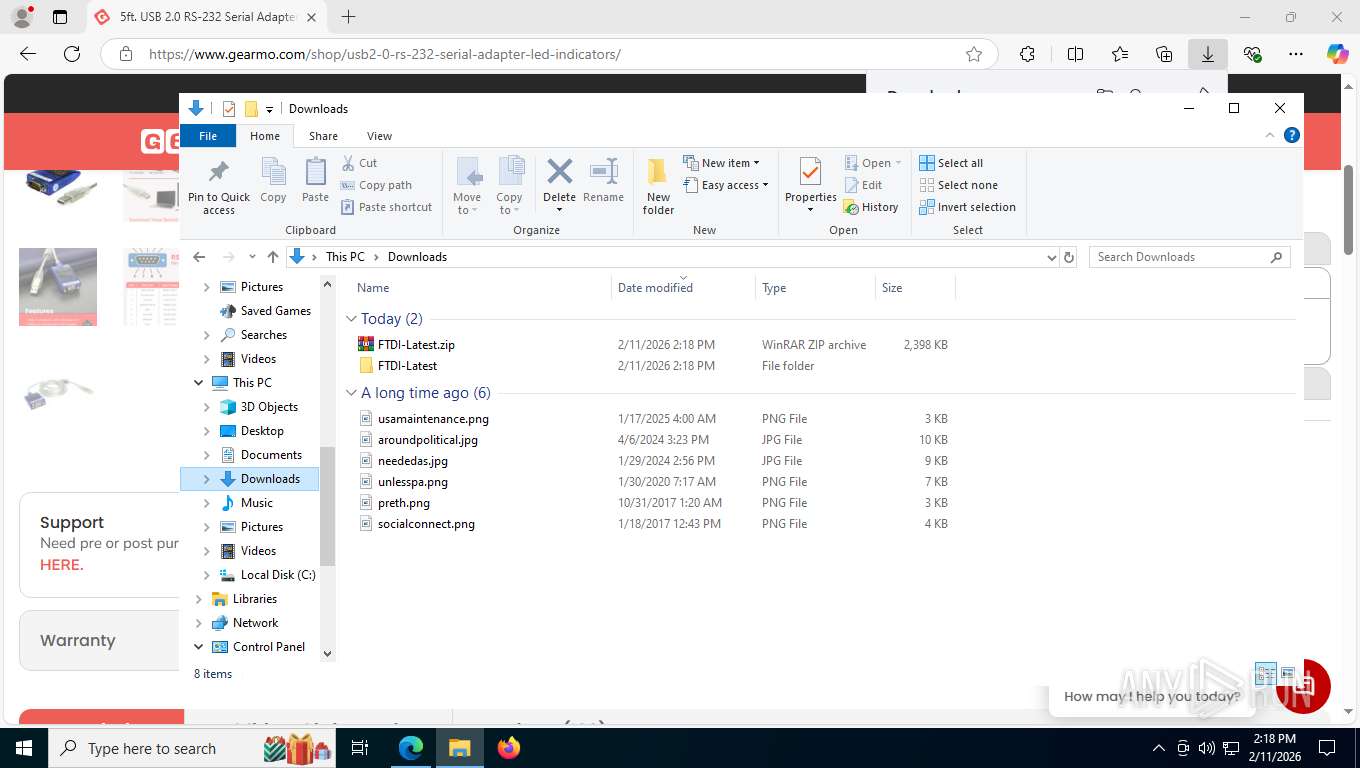Click History in the ribbon

tap(871, 207)
